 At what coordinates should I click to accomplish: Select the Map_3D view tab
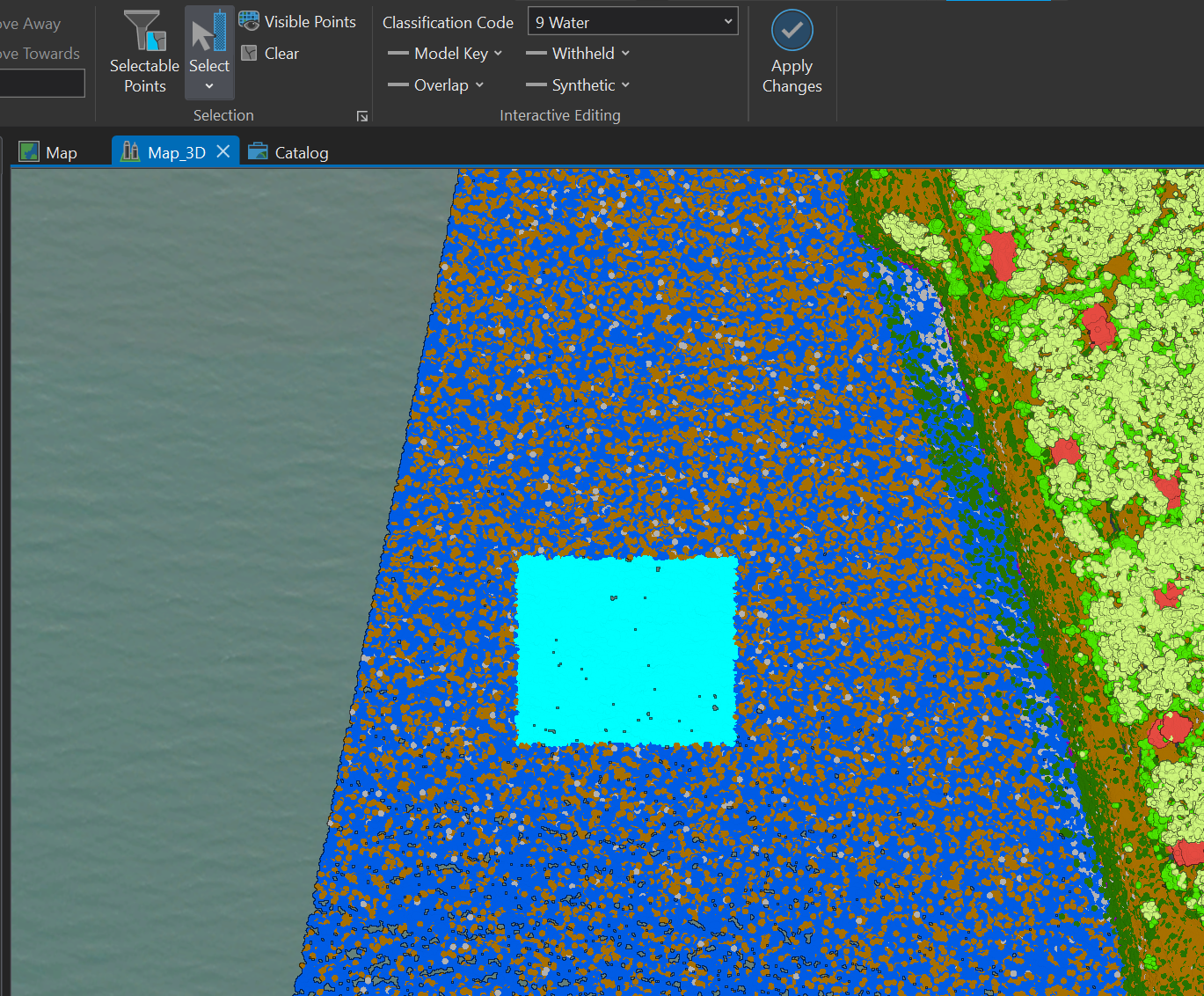point(172,151)
